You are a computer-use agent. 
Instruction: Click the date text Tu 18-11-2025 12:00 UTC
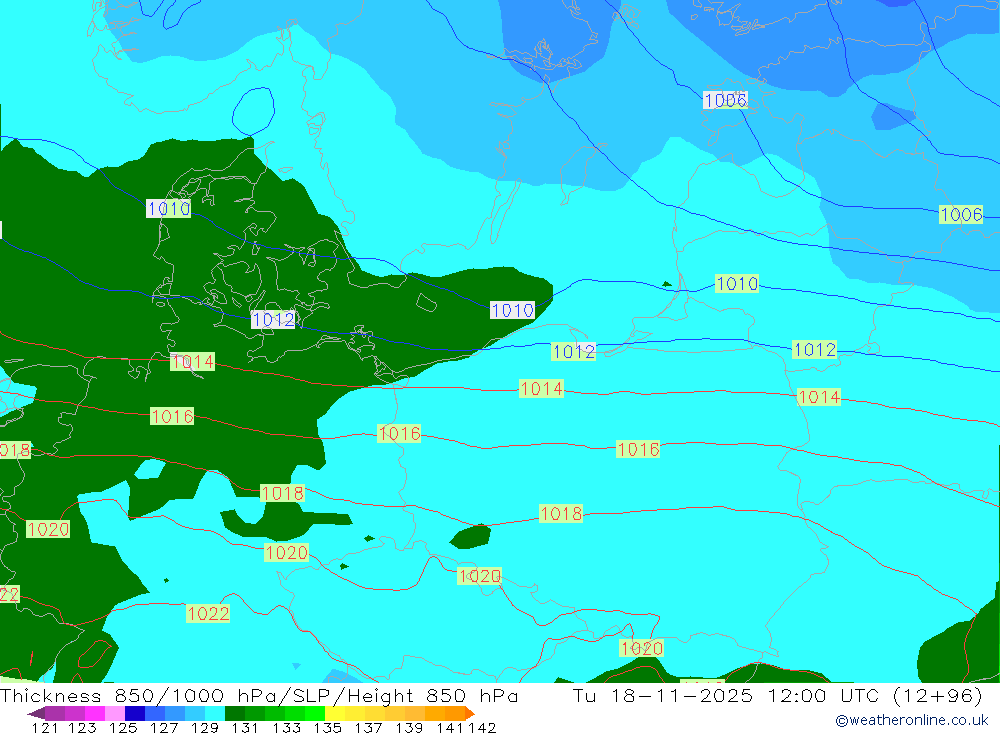[x=726, y=695]
